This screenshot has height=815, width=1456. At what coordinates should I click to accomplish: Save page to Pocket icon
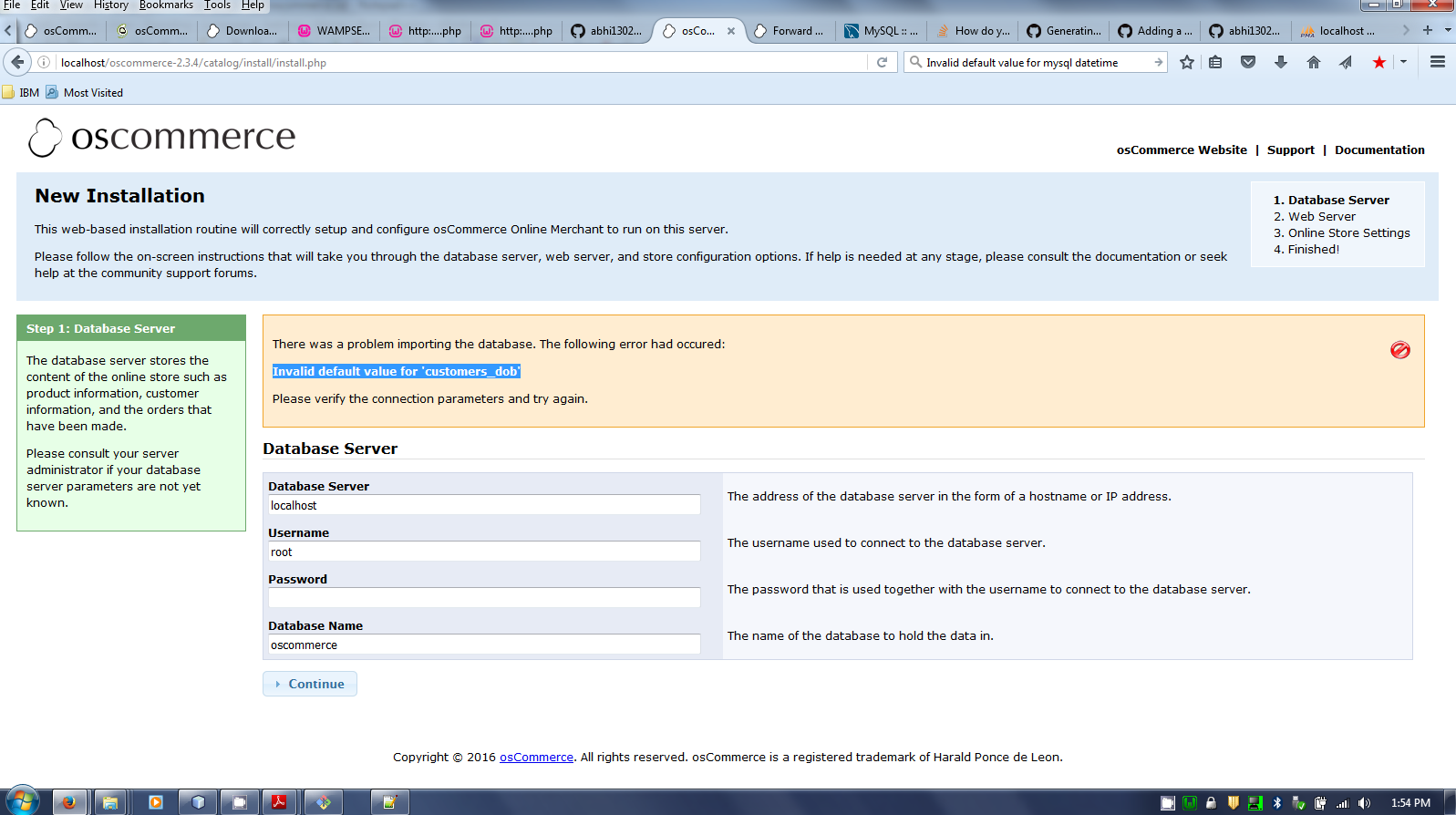[1248, 62]
